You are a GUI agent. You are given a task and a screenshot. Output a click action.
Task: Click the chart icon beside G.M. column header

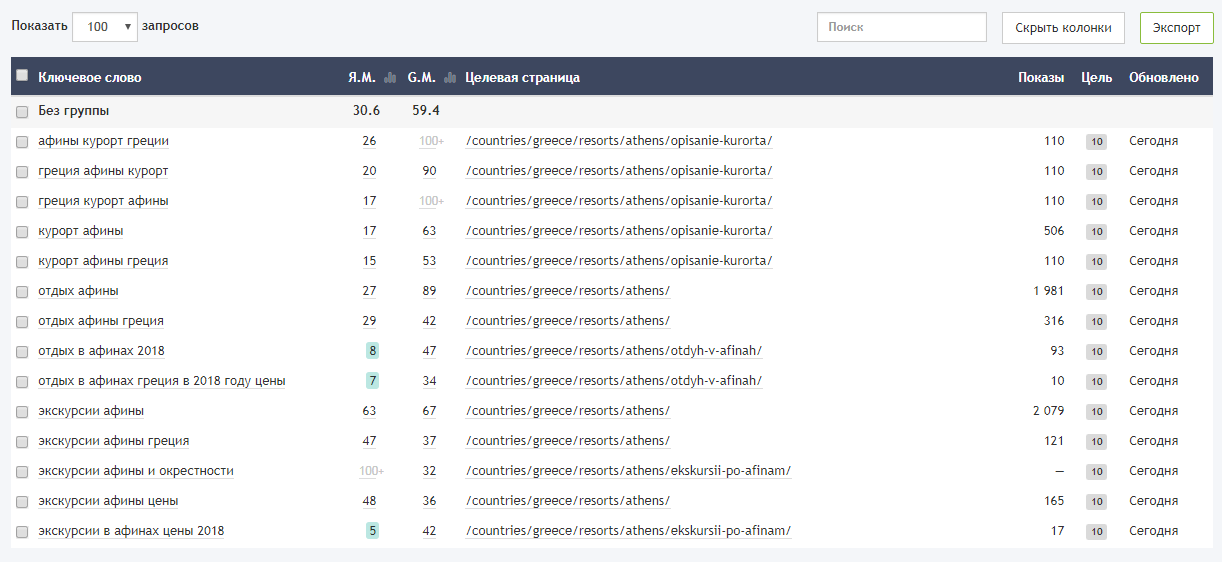pos(450,78)
